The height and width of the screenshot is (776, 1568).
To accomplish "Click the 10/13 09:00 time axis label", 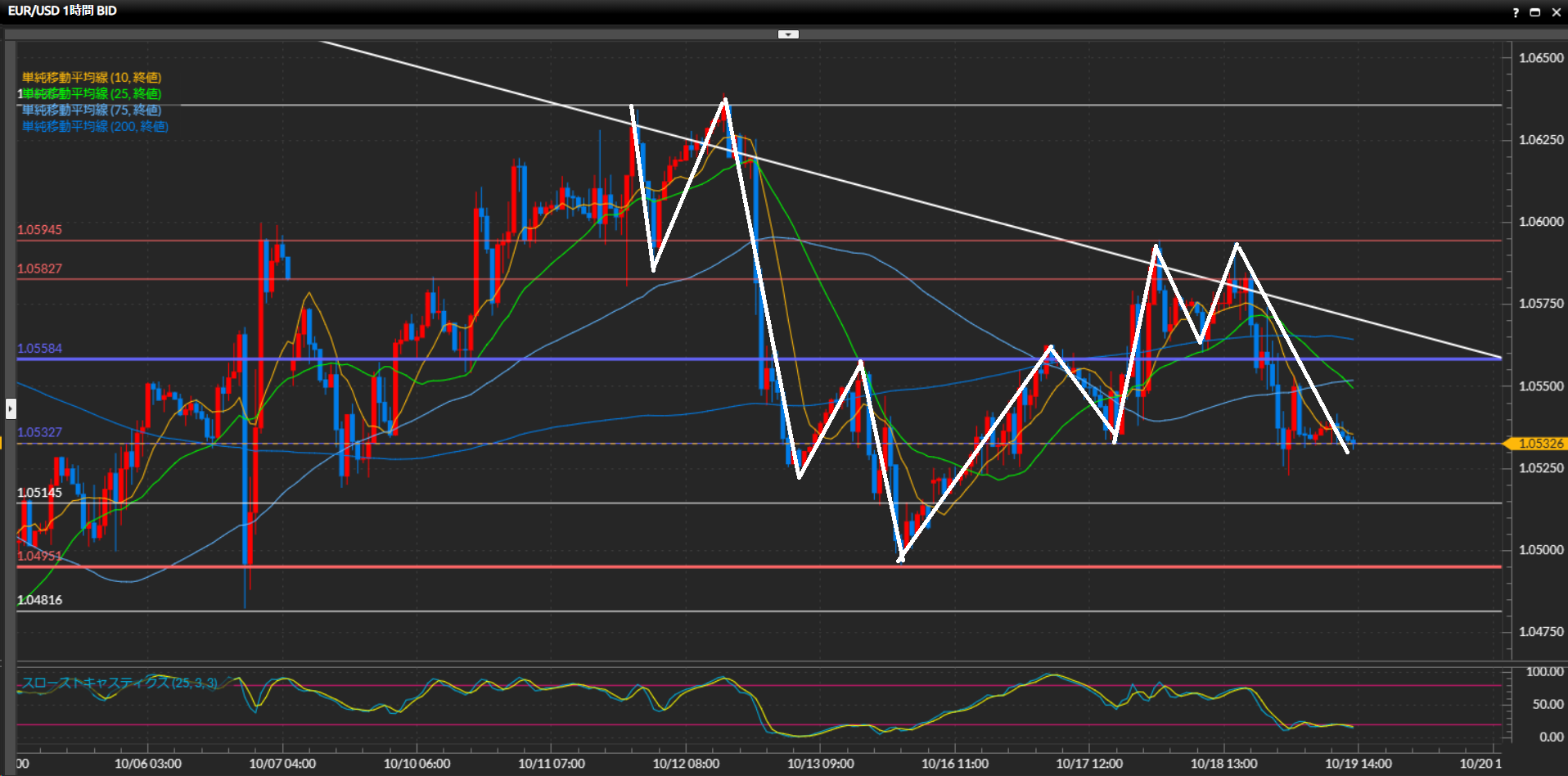I will click(x=820, y=764).
